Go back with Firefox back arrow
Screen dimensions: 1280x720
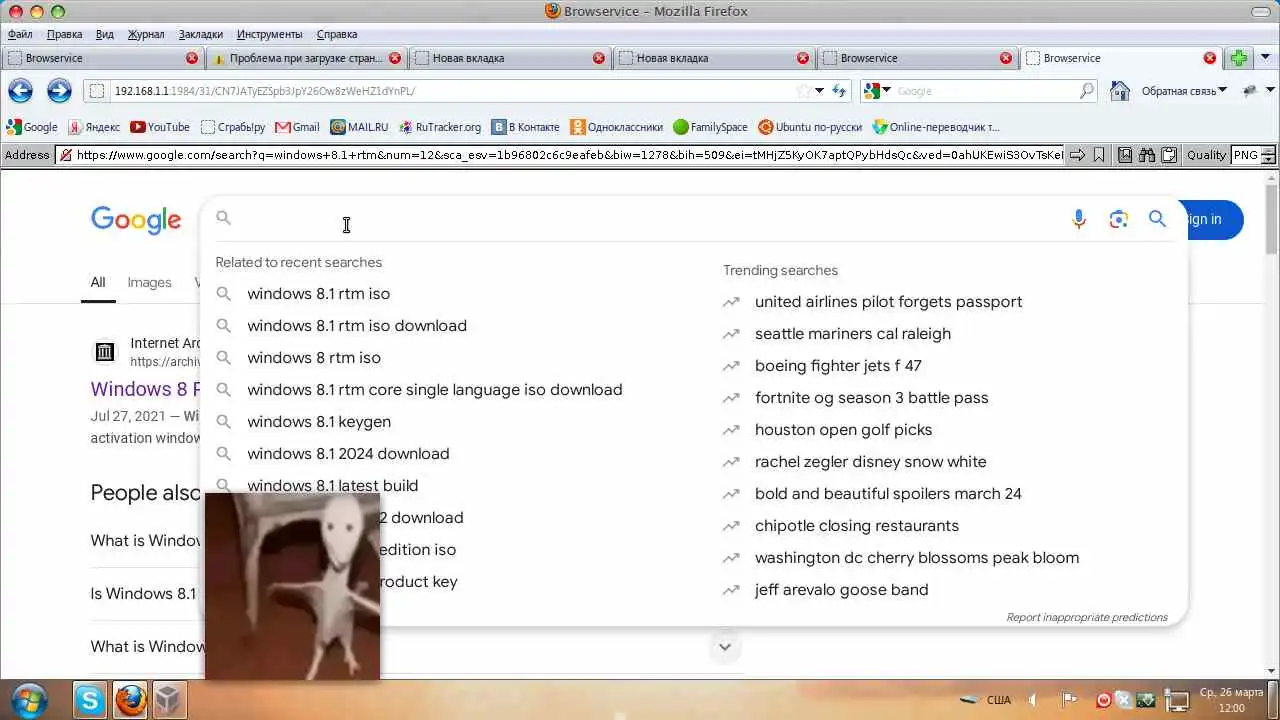click(20, 91)
